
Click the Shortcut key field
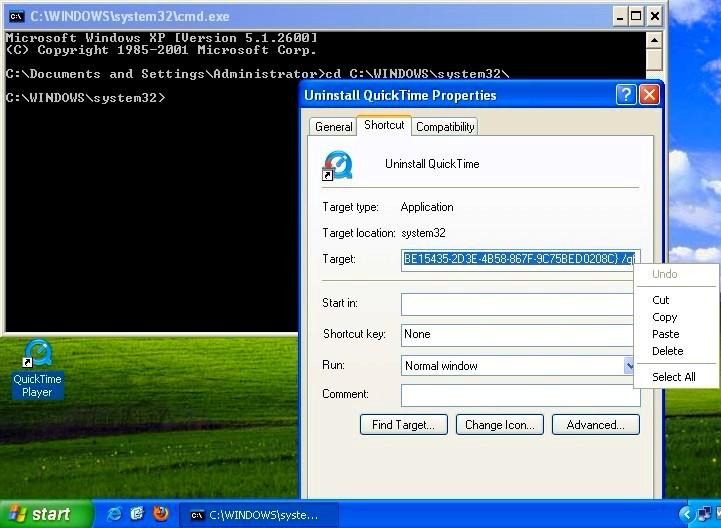click(517, 335)
